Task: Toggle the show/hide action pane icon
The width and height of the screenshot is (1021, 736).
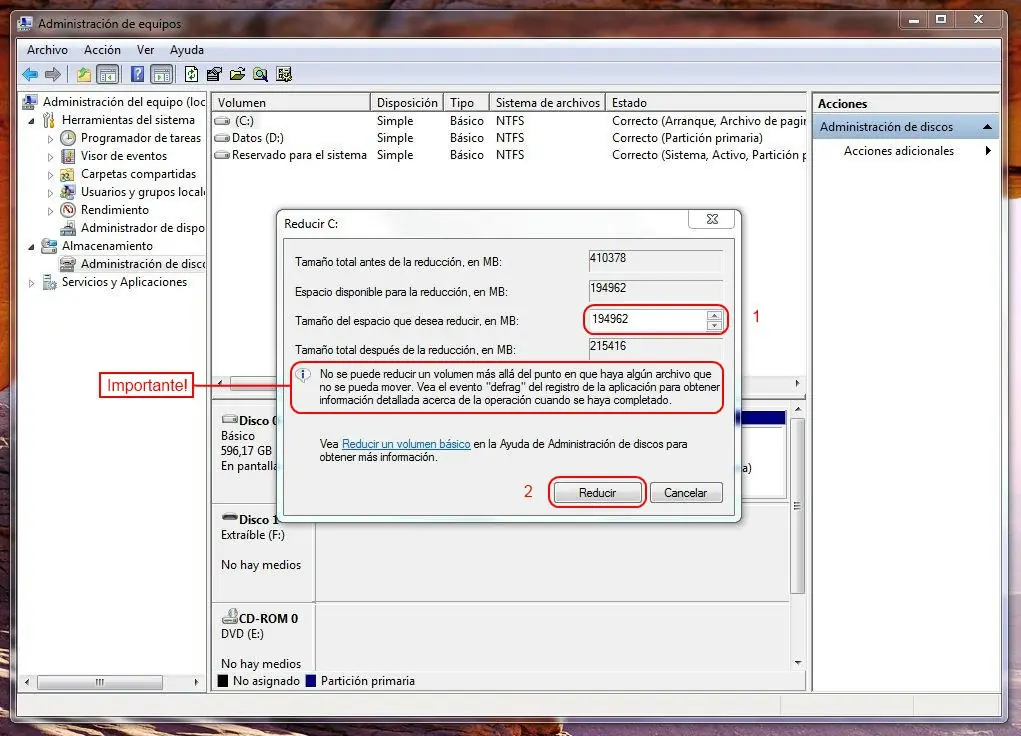Action: [x=160, y=74]
